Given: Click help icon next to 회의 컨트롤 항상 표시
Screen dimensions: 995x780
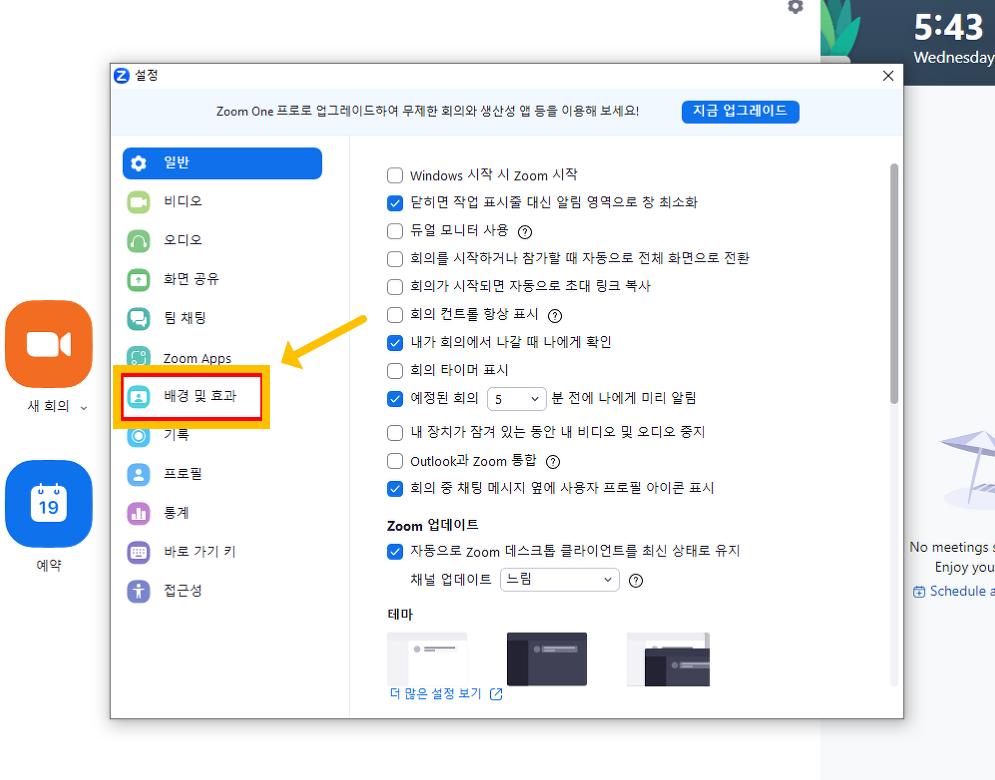Looking at the screenshot, I should (555, 315).
